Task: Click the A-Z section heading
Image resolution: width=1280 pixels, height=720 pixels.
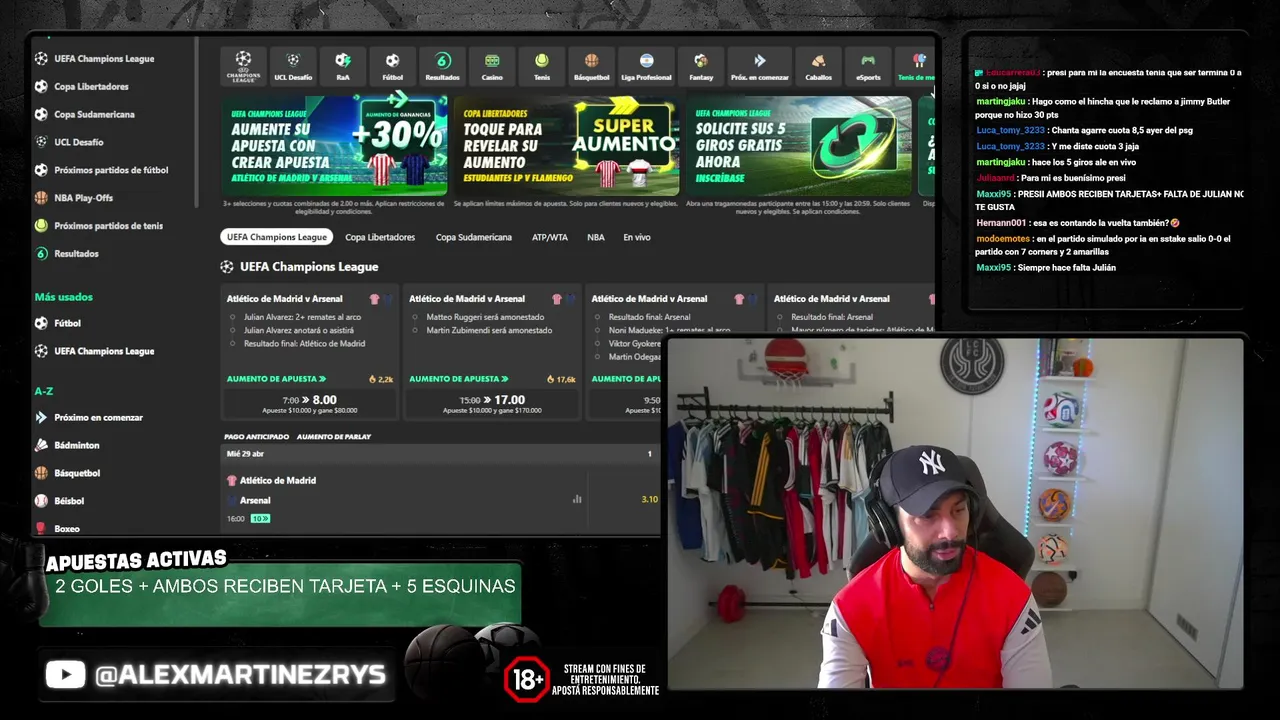Action: 44,391
